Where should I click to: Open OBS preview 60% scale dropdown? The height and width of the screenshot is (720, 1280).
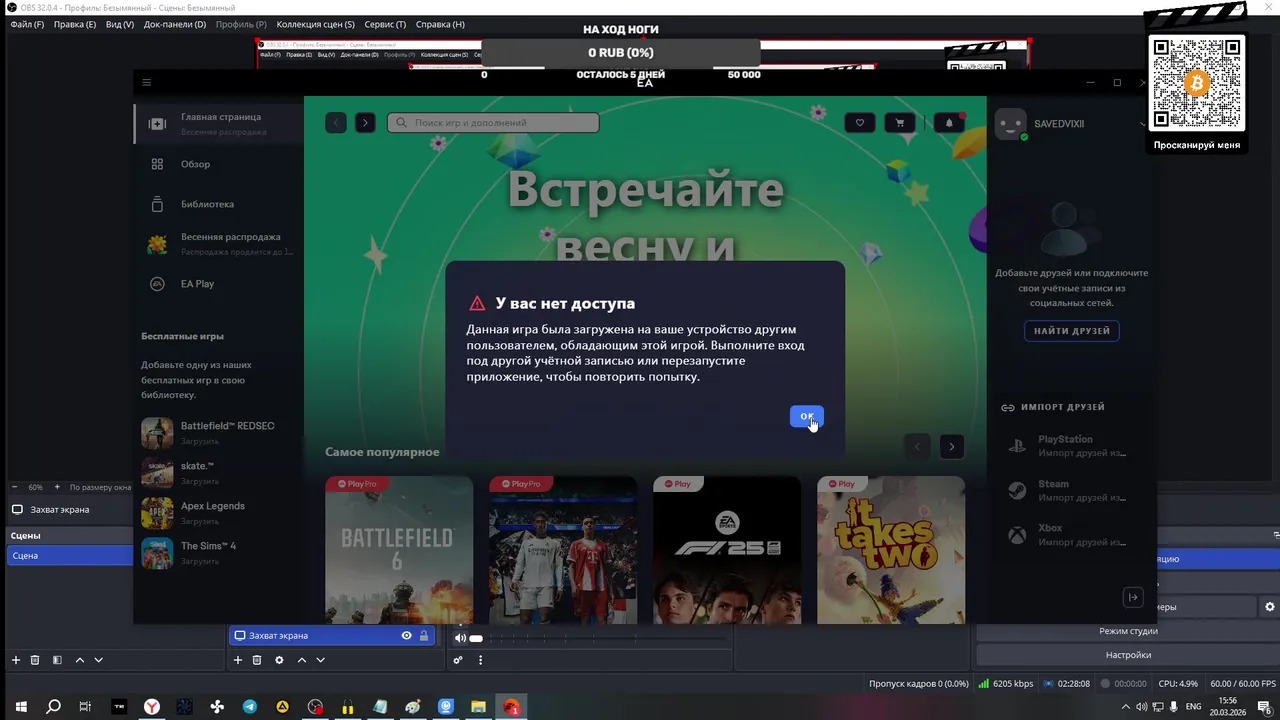click(35, 487)
